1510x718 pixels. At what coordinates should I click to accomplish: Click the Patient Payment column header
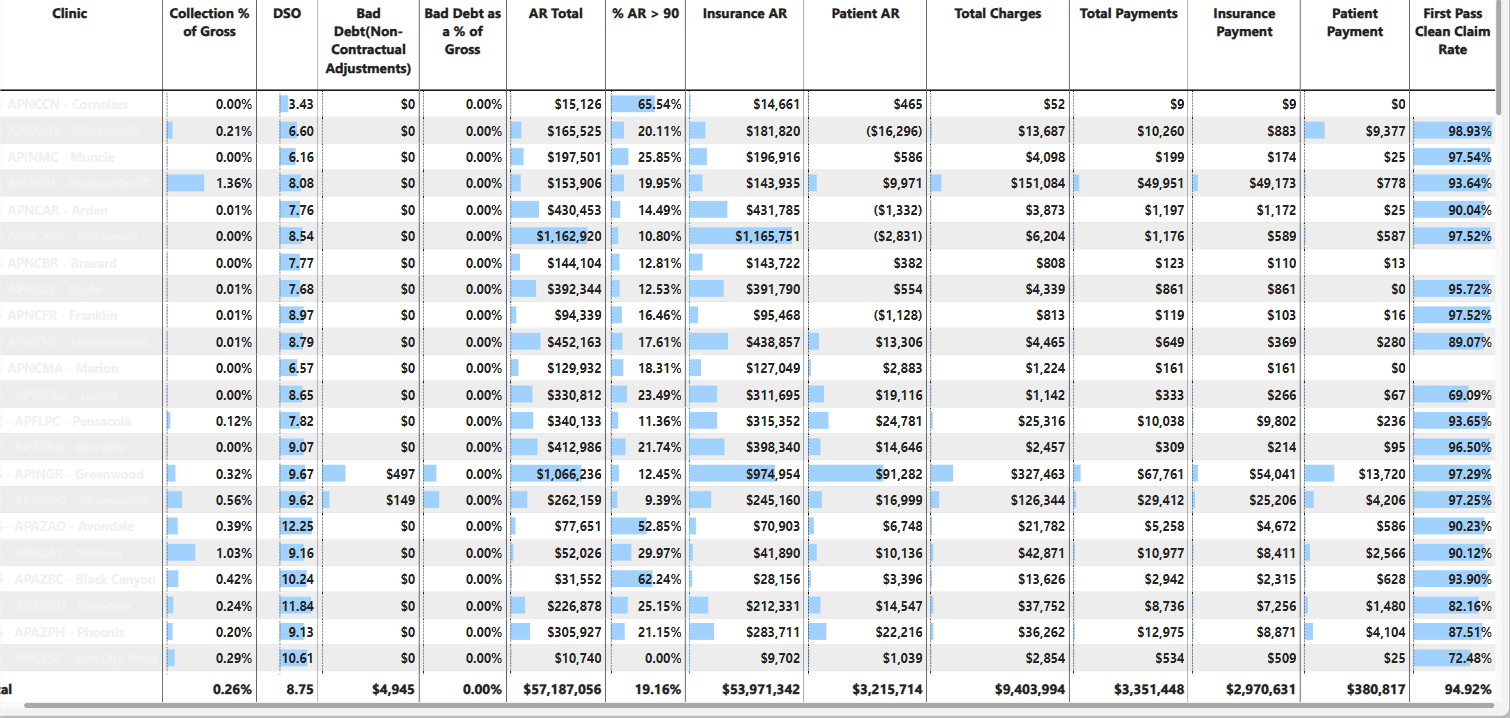1355,22
